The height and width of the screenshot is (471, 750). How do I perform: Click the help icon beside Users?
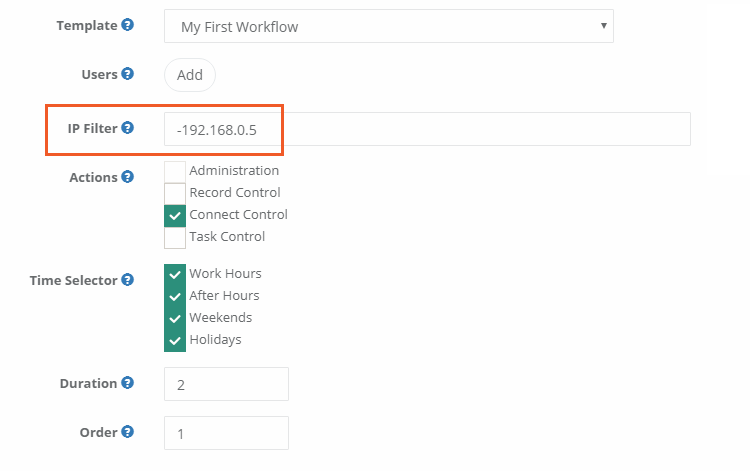pos(127,74)
